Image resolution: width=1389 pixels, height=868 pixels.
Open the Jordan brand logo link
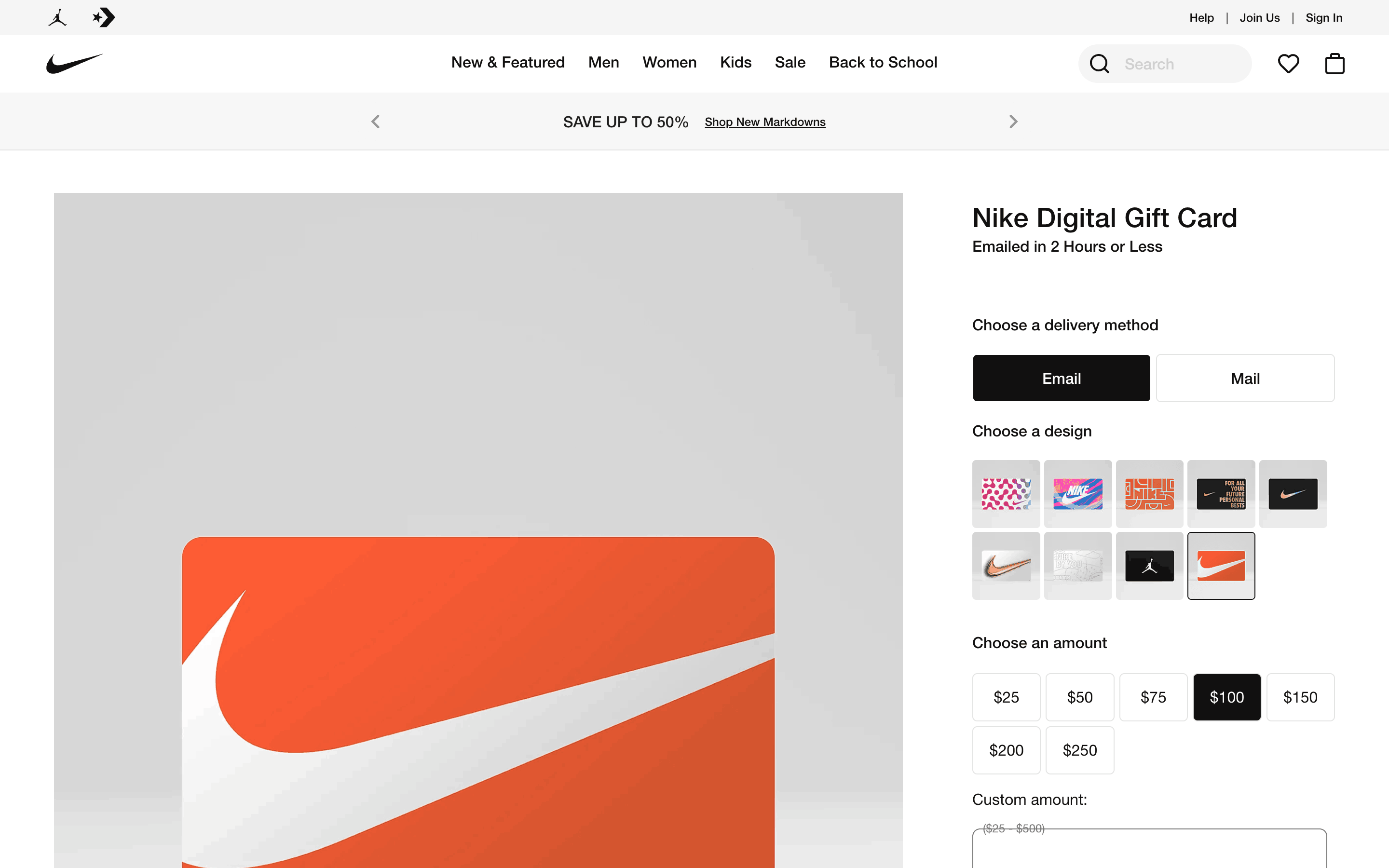[x=57, y=18]
